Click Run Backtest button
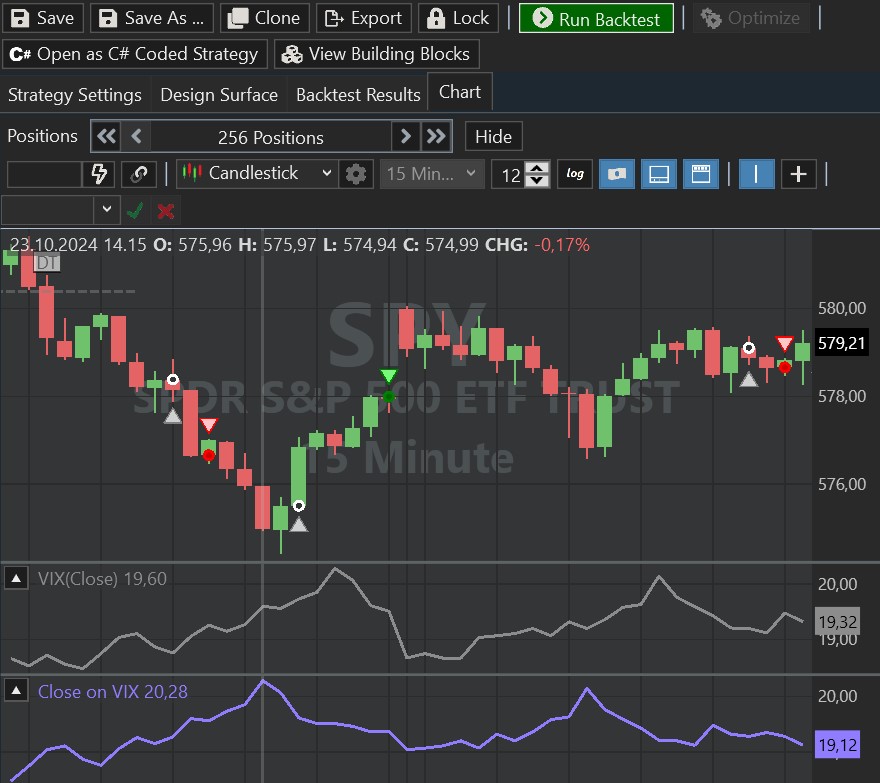880x783 pixels. click(x=596, y=18)
